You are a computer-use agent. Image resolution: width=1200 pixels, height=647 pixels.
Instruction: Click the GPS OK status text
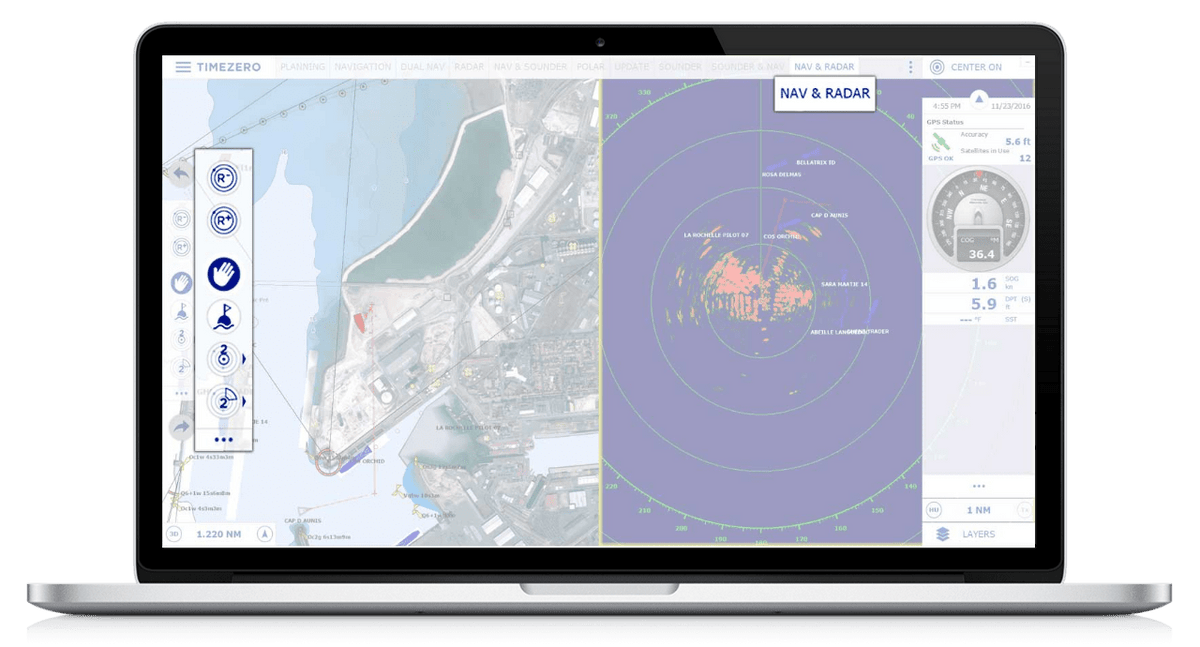click(942, 158)
